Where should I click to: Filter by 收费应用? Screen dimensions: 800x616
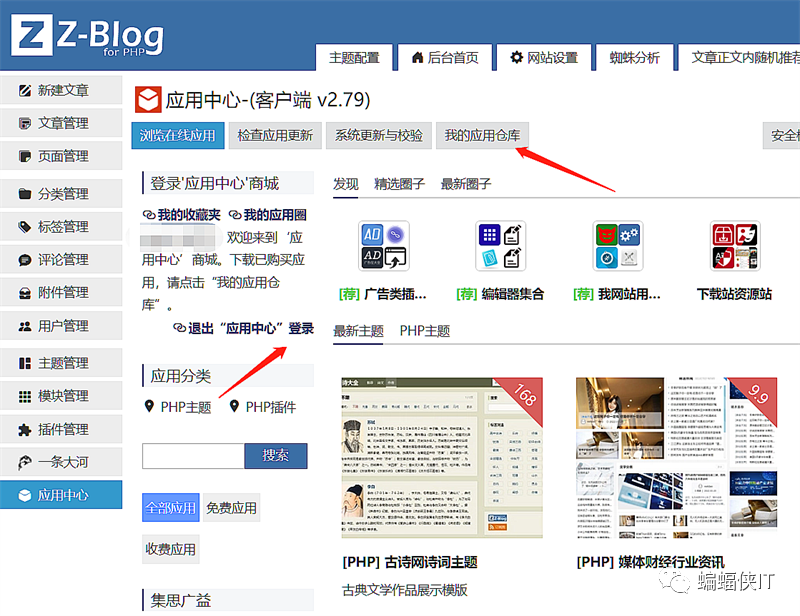(169, 548)
